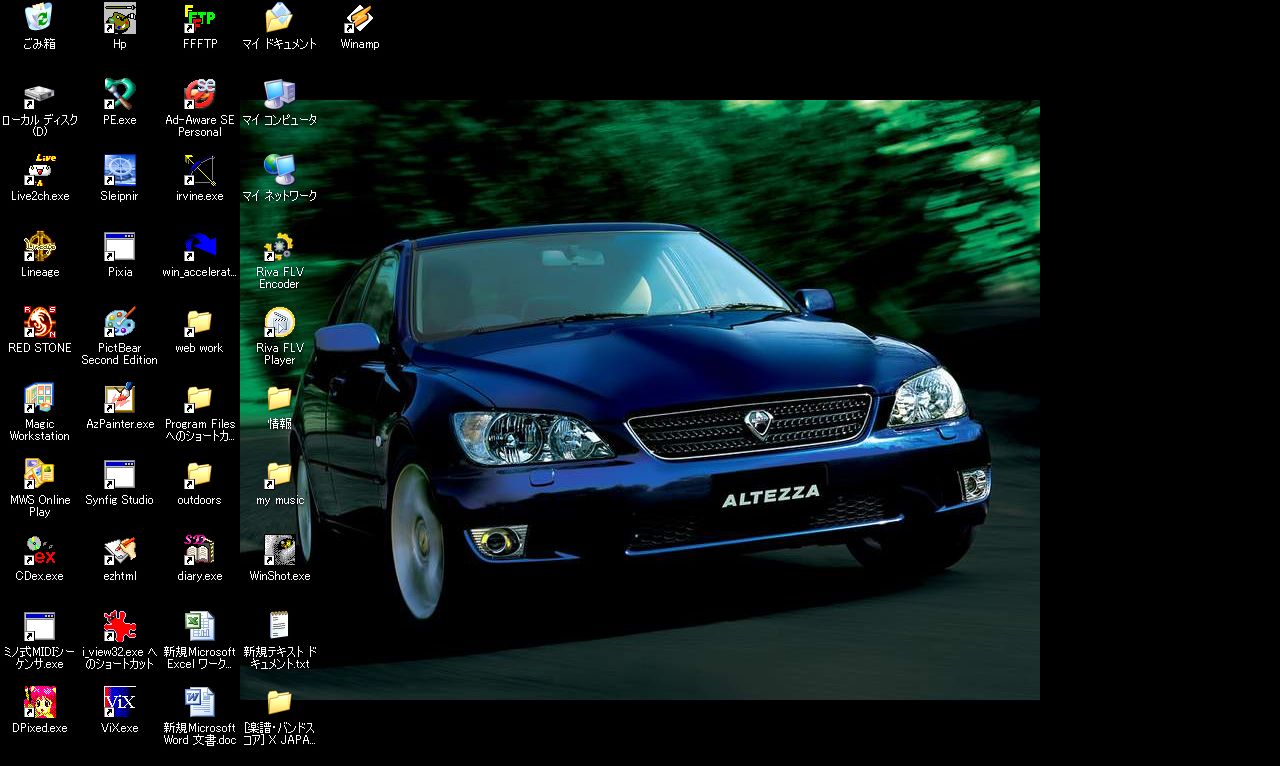The image size is (1280, 766).
Task: Launch the Synfig Studio shortcut
Action: 120,474
